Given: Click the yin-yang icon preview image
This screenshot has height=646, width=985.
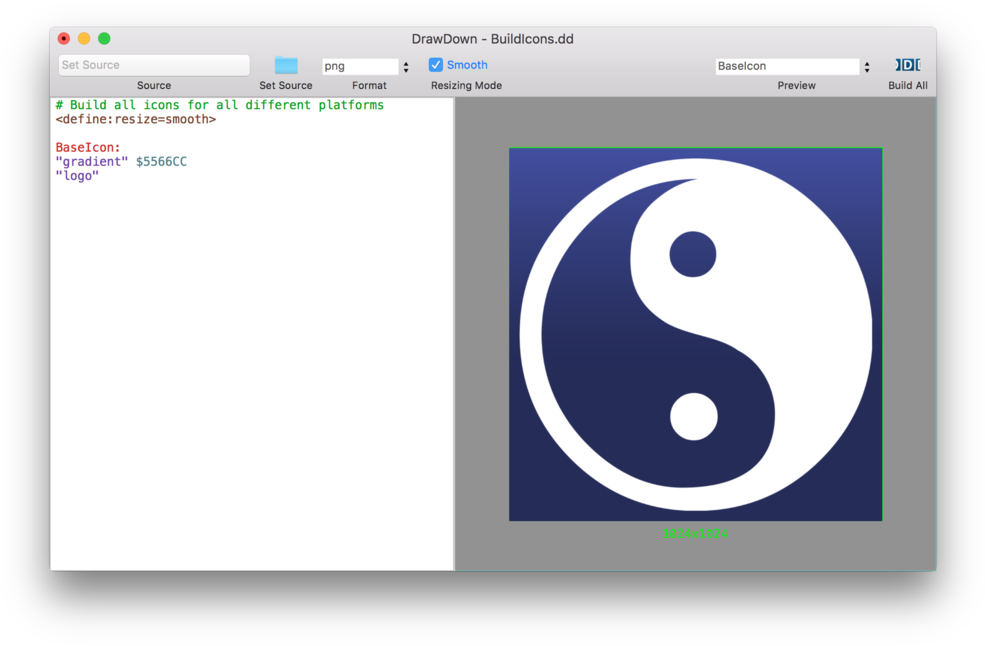Looking at the screenshot, I should (x=694, y=334).
